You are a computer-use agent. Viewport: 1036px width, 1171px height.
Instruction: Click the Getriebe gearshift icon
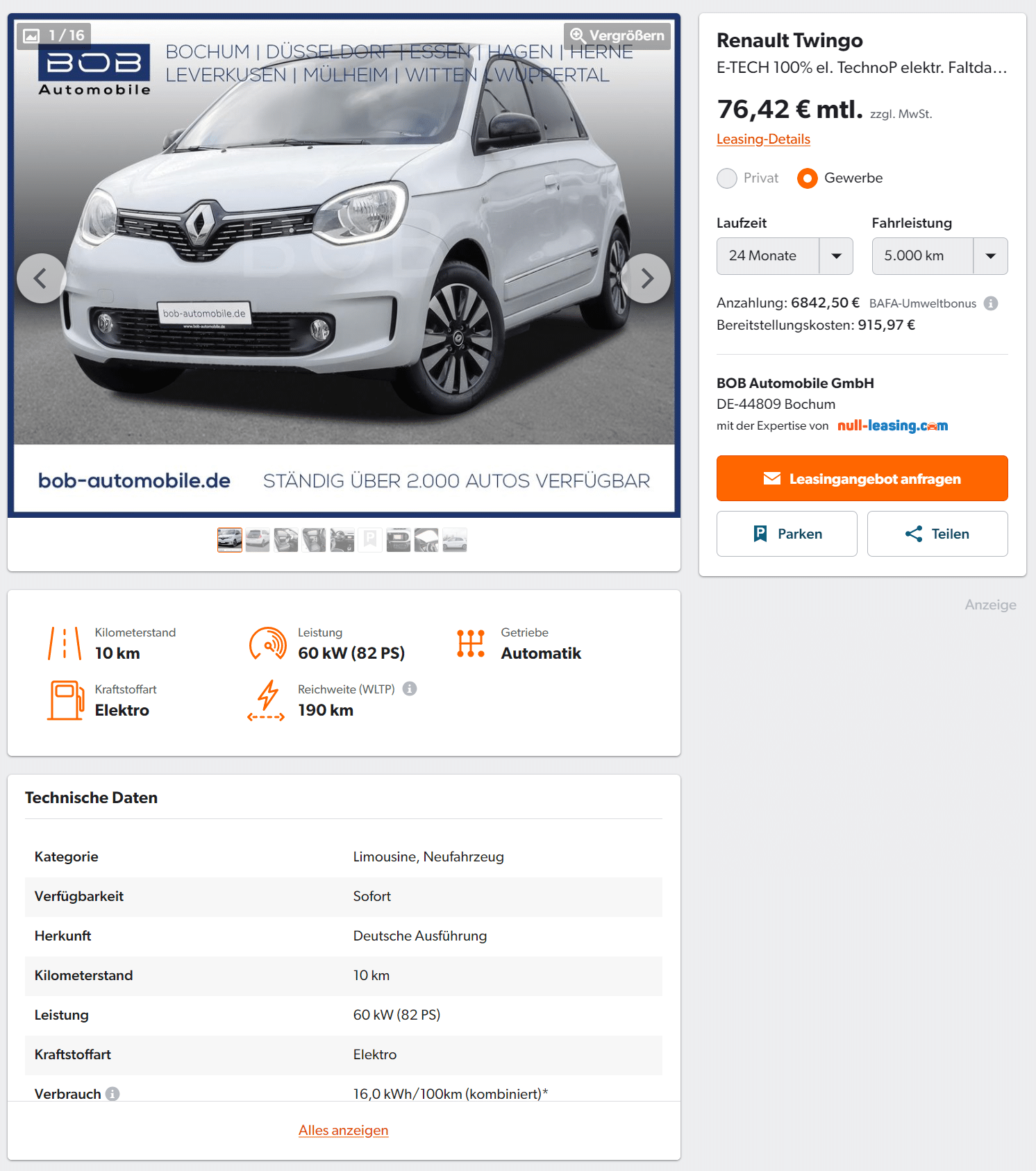pos(471,643)
